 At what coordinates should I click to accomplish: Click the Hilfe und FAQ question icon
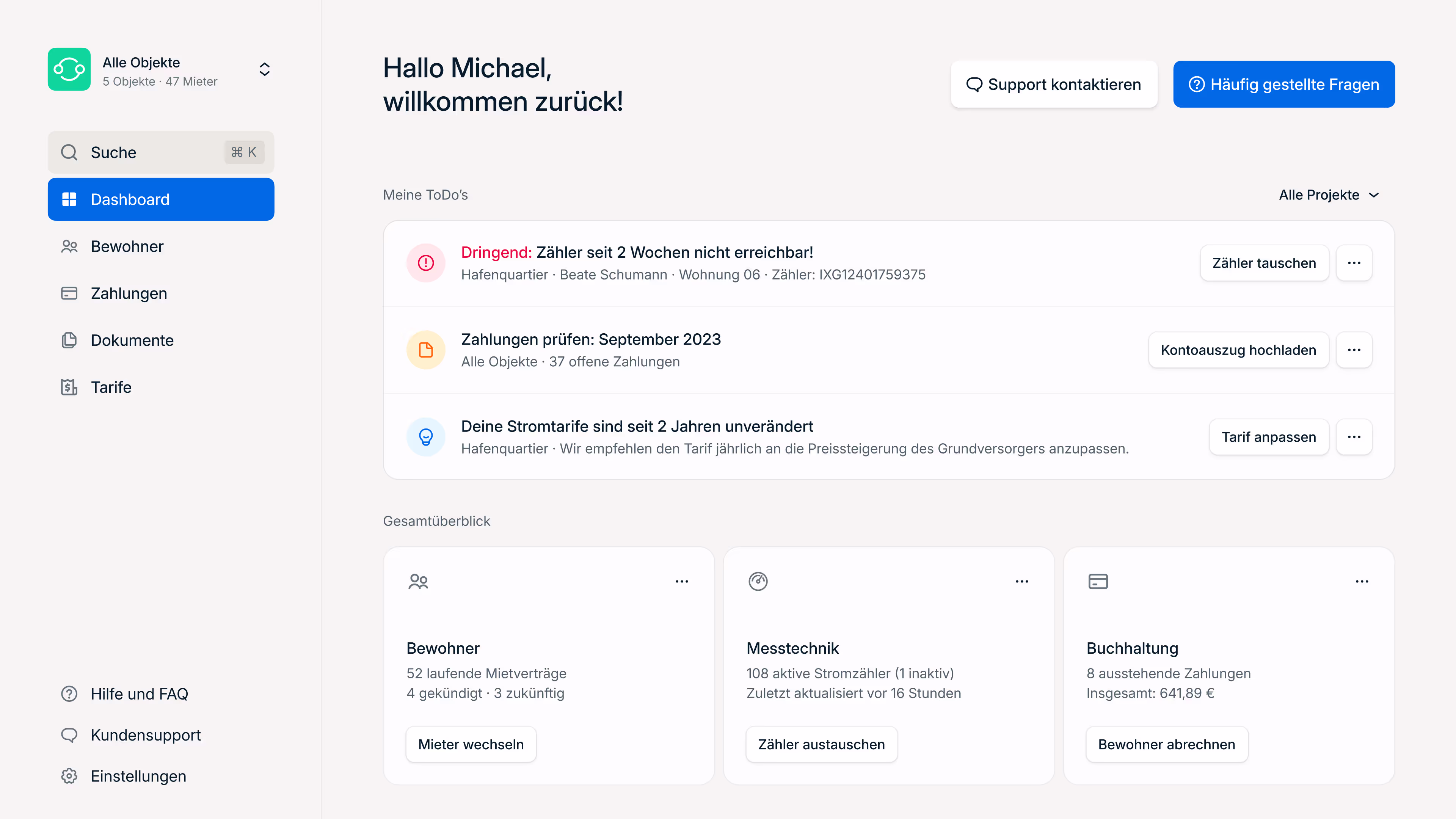[69, 693]
